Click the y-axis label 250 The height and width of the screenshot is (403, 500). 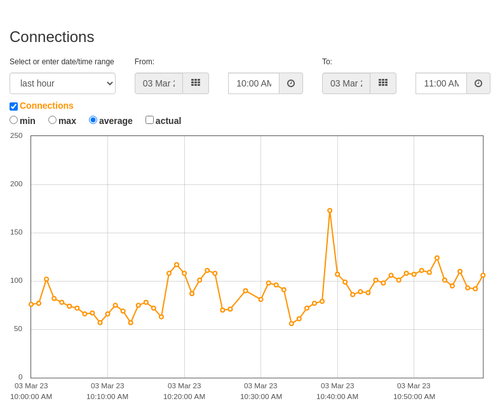16,136
